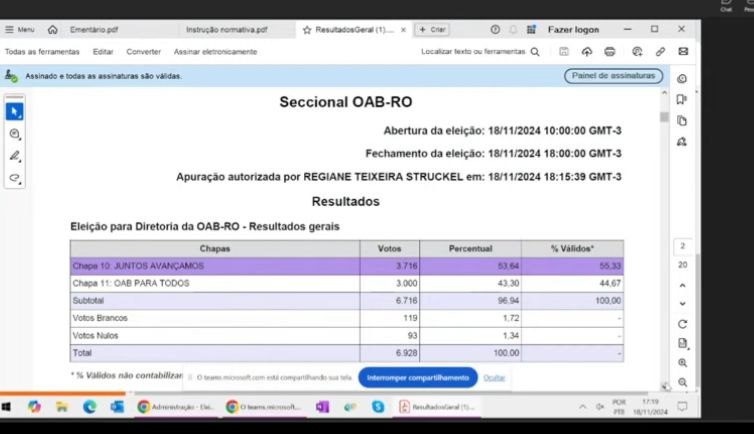This screenshot has height=434, width=754.
Task: Select the zoom marquee tool
Action: (14, 134)
